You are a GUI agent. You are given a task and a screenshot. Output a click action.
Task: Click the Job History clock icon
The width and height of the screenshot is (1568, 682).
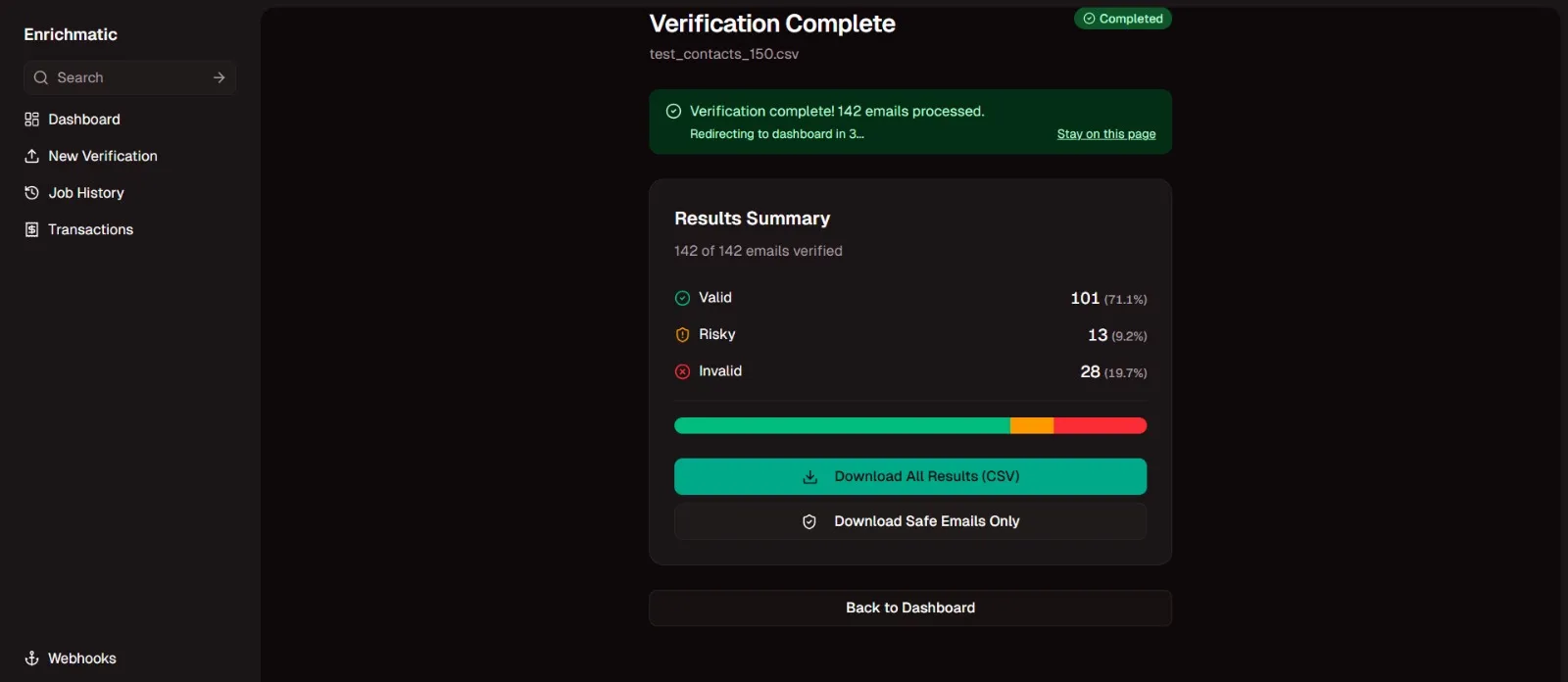(x=31, y=193)
